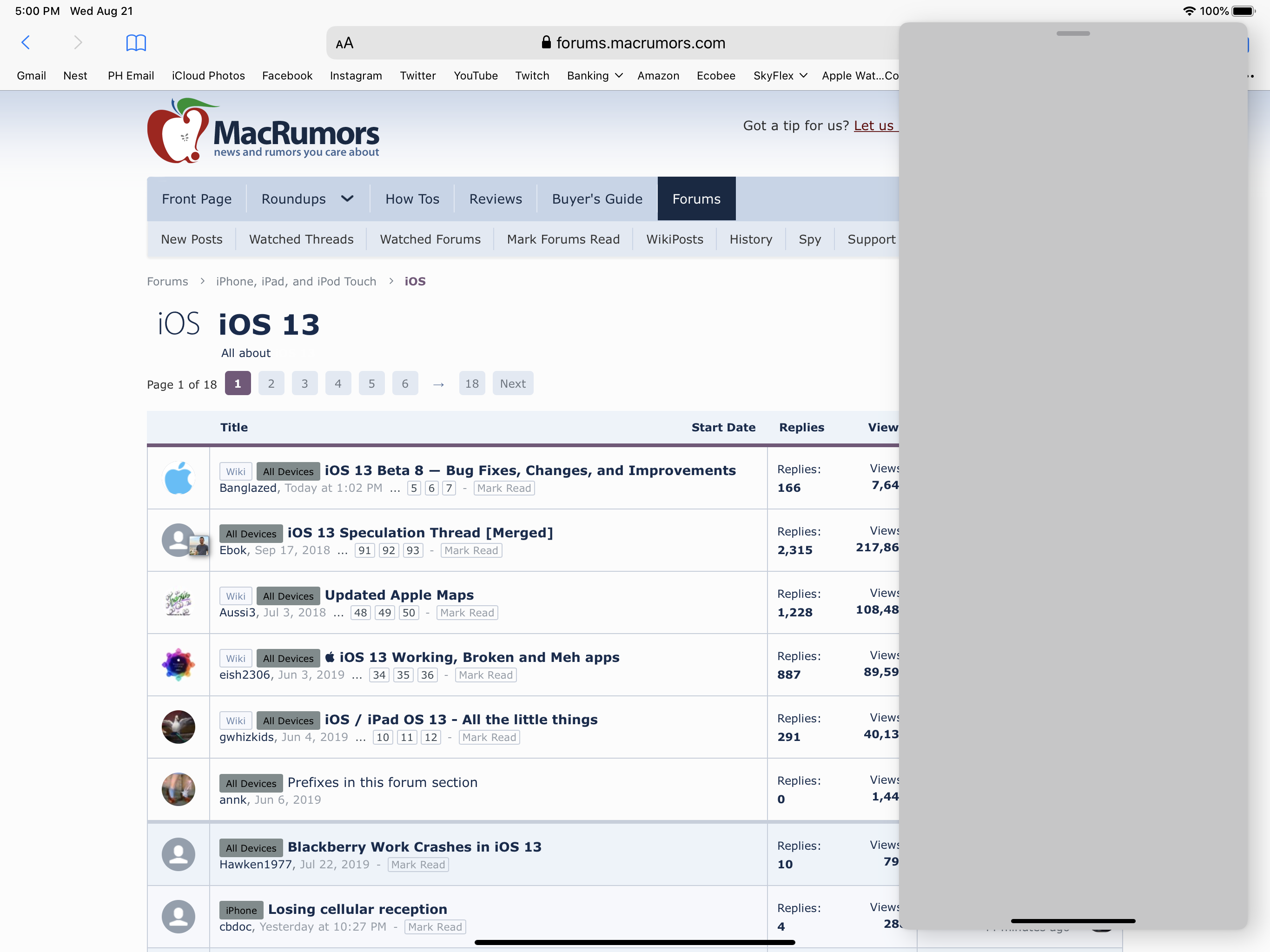Viewport: 1270px width, 952px height.
Task: Click the Next page button
Action: (512, 383)
